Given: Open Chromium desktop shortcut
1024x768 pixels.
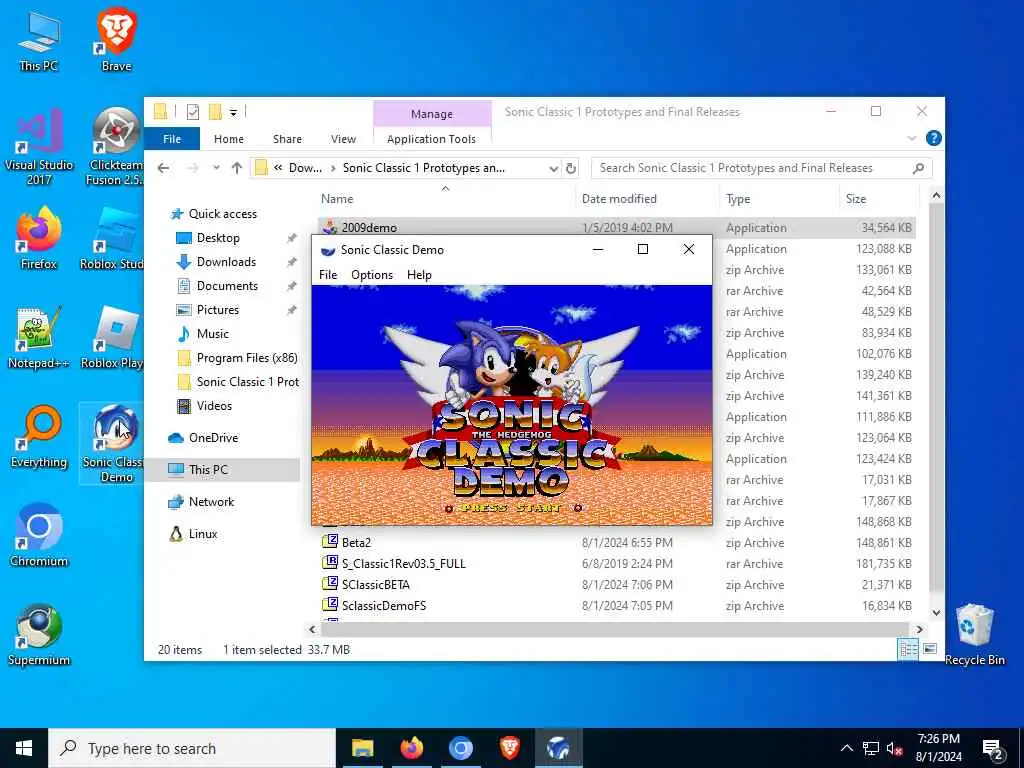Looking at the screenshot, I should coord(39,536).
